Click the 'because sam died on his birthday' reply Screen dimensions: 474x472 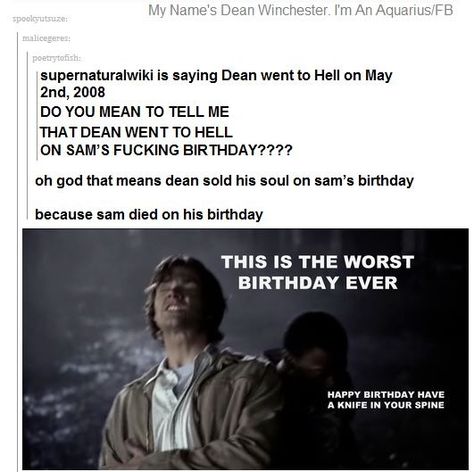(x=149, y=214)
